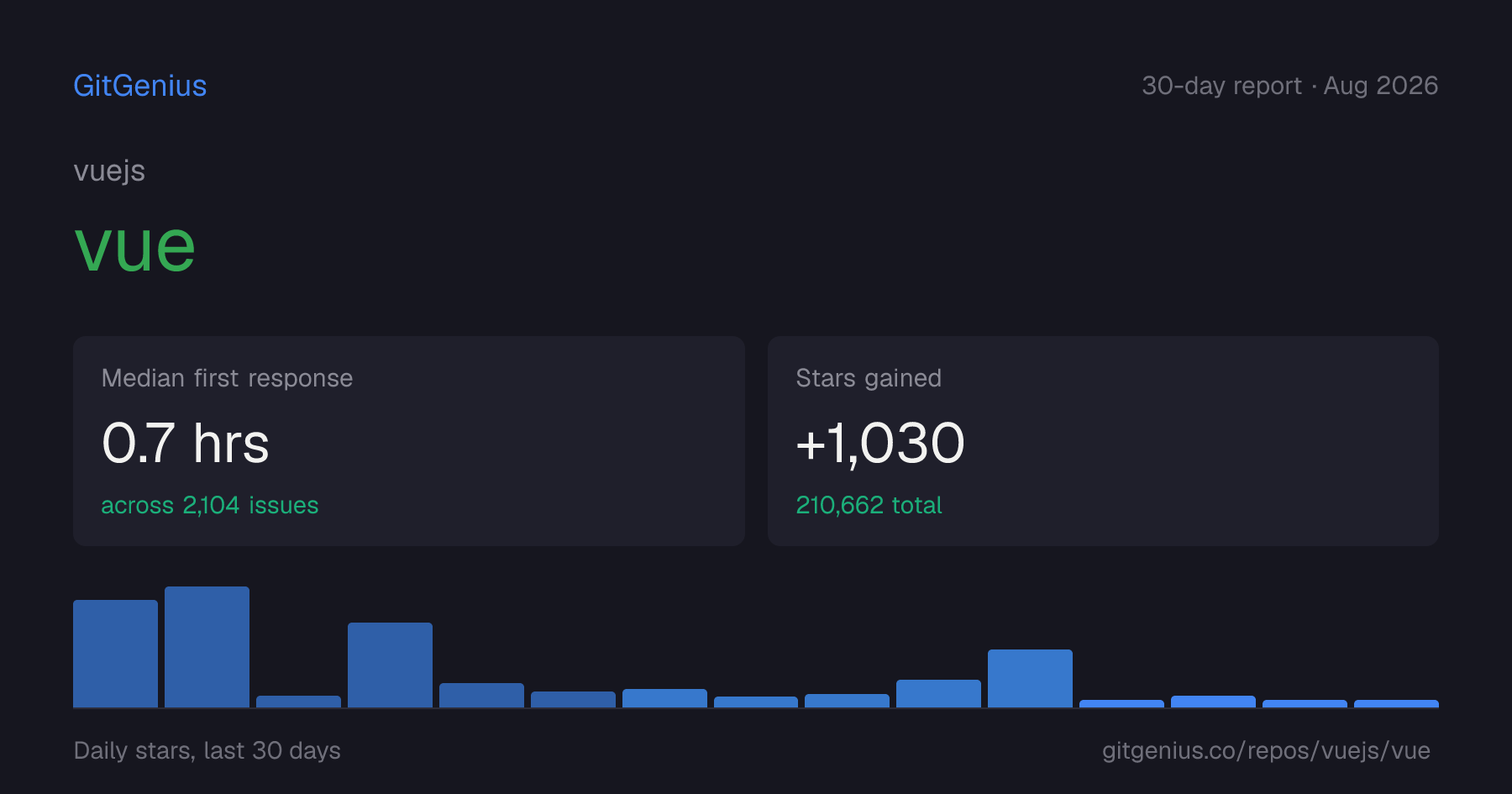The image size is (1512, 794).
Task: Open the GitGenius brand link
Action: 140,86
